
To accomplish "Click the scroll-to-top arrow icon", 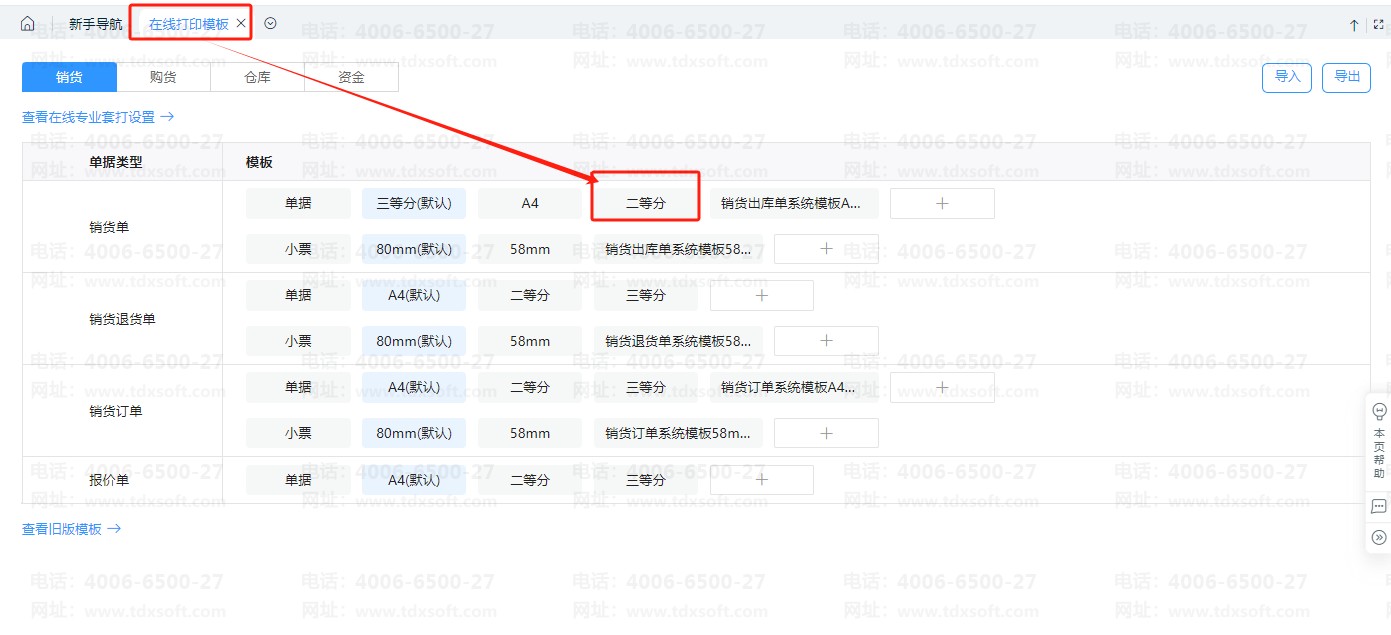I will click(1354, 25).
